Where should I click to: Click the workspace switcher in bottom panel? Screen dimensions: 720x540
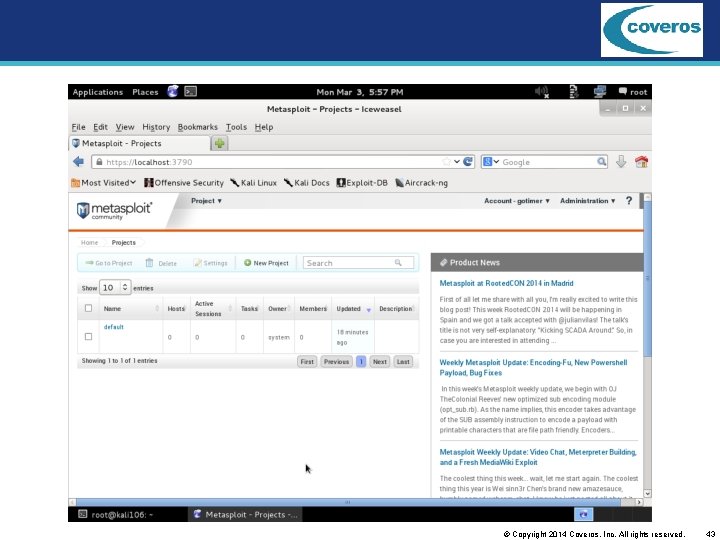point(584,514)
